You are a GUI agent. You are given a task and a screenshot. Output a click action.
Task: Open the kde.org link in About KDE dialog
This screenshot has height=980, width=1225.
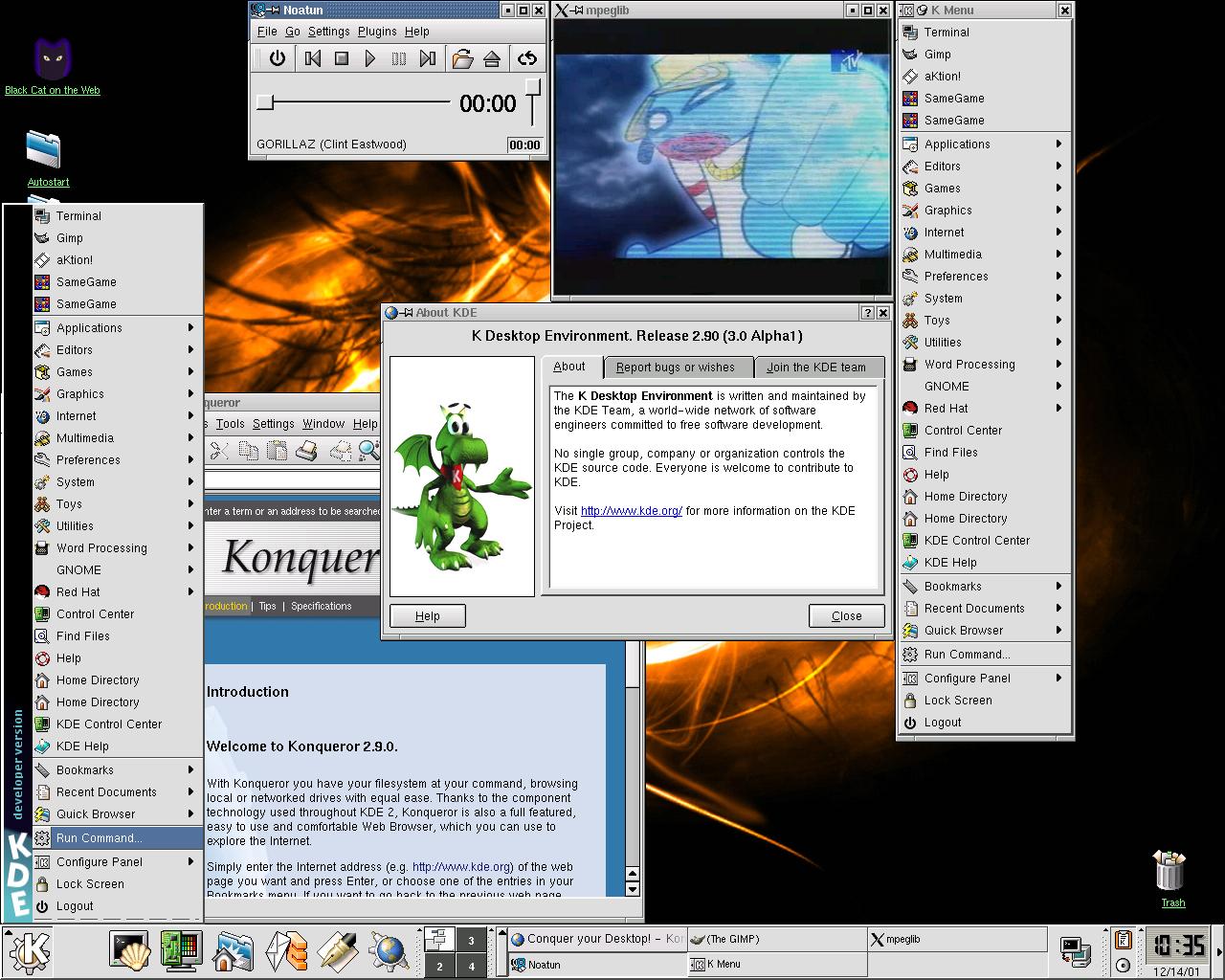[631, 511]
